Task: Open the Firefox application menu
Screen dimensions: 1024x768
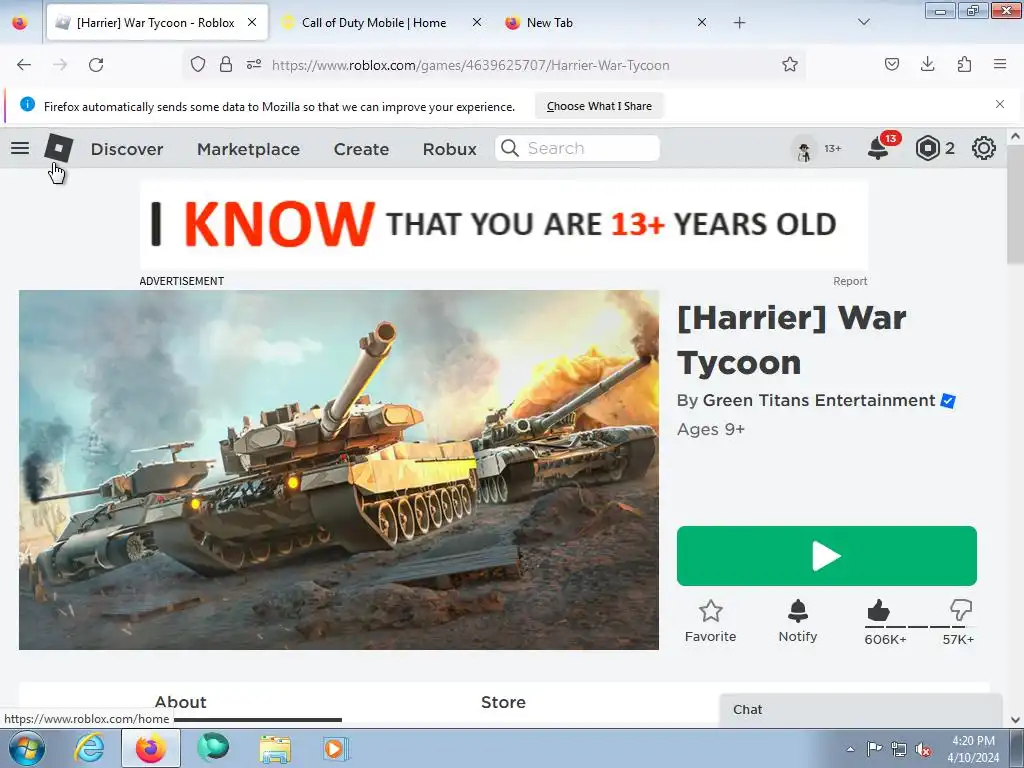Action: [1000, 64]
